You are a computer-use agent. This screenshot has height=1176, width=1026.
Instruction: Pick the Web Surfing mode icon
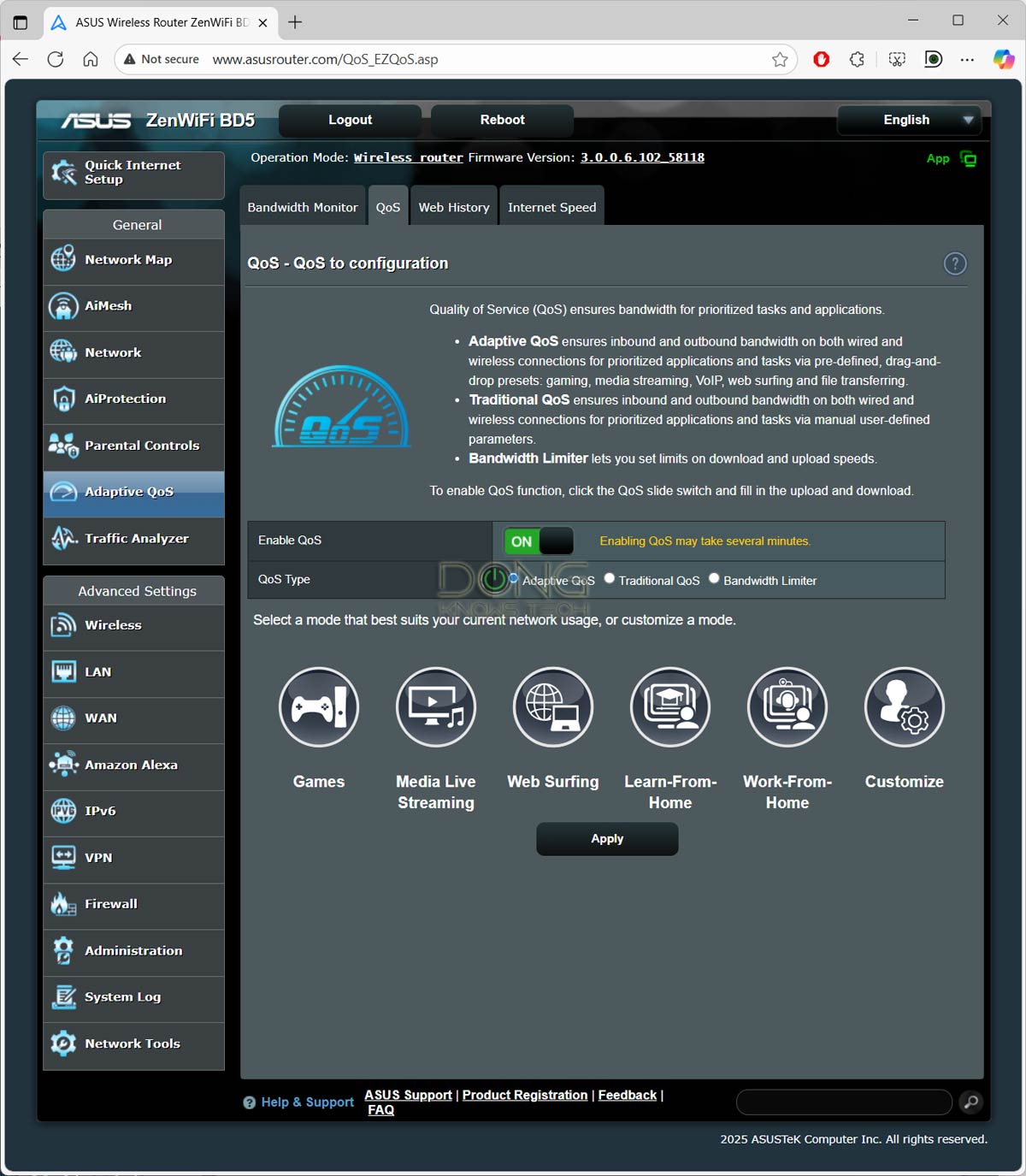[x=553, y=707]
